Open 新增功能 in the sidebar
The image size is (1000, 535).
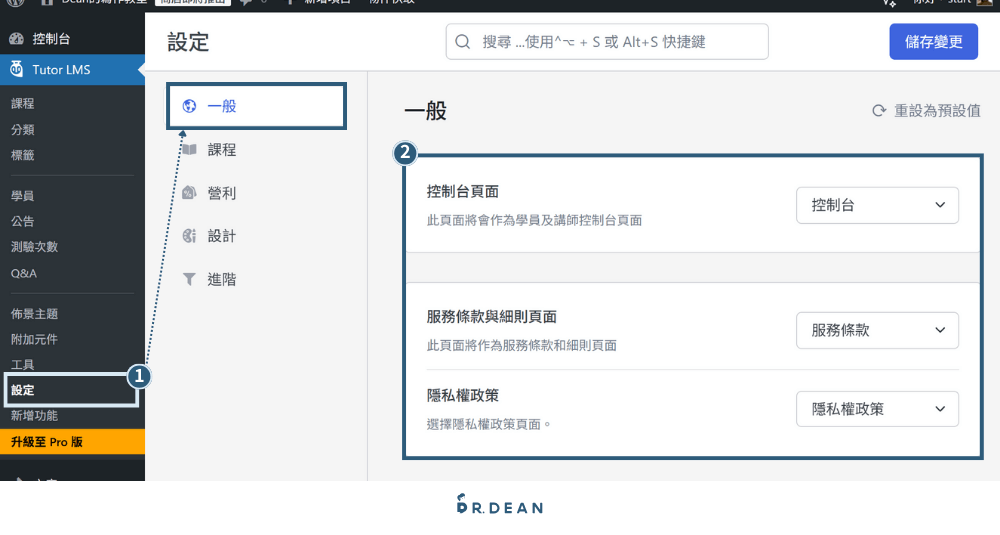tap(34, 416)
